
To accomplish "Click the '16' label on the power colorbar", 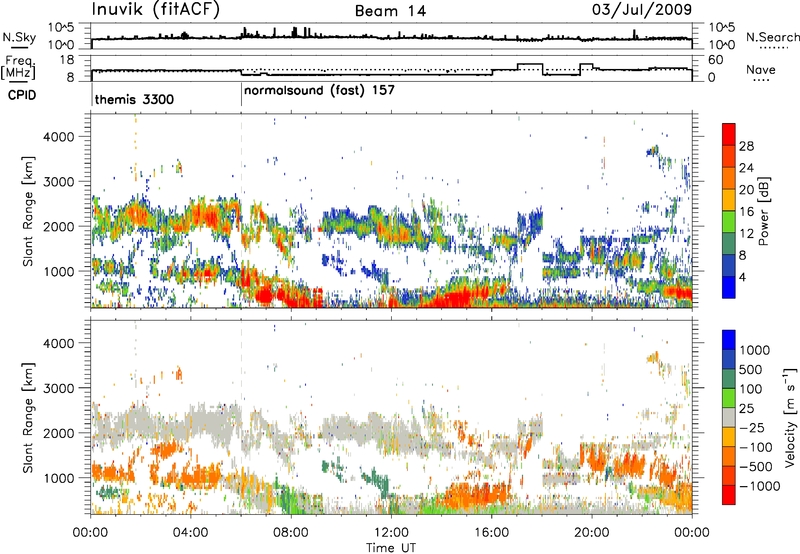I will pyautogui.click(x=746, y=212).
